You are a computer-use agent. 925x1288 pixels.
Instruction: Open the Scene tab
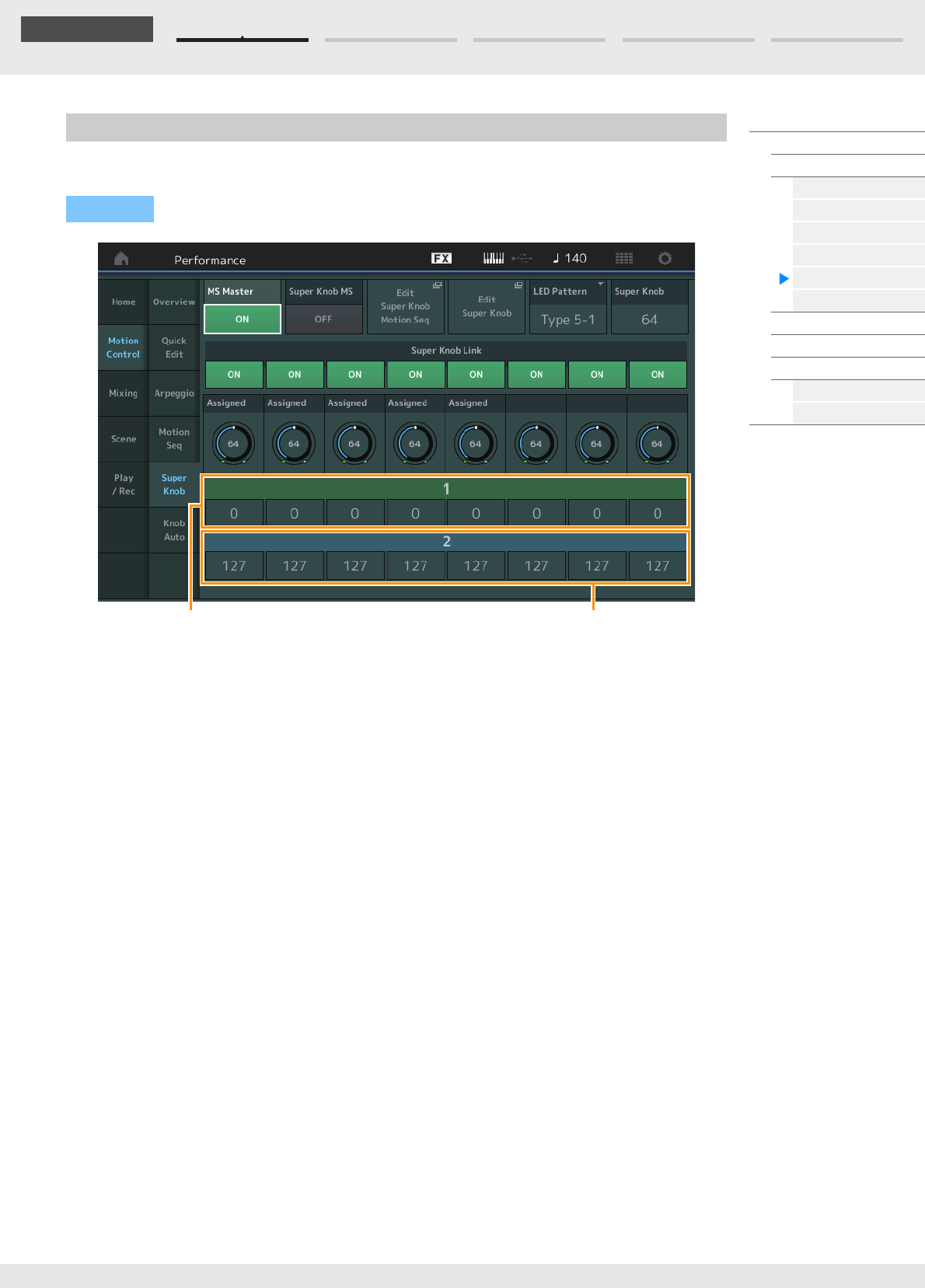tap(124, 439)
